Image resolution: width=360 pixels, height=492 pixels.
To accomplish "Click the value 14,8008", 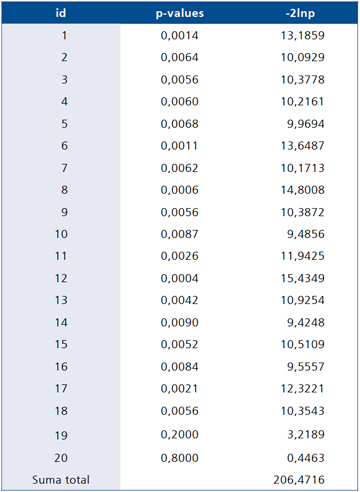I will 302,190.
